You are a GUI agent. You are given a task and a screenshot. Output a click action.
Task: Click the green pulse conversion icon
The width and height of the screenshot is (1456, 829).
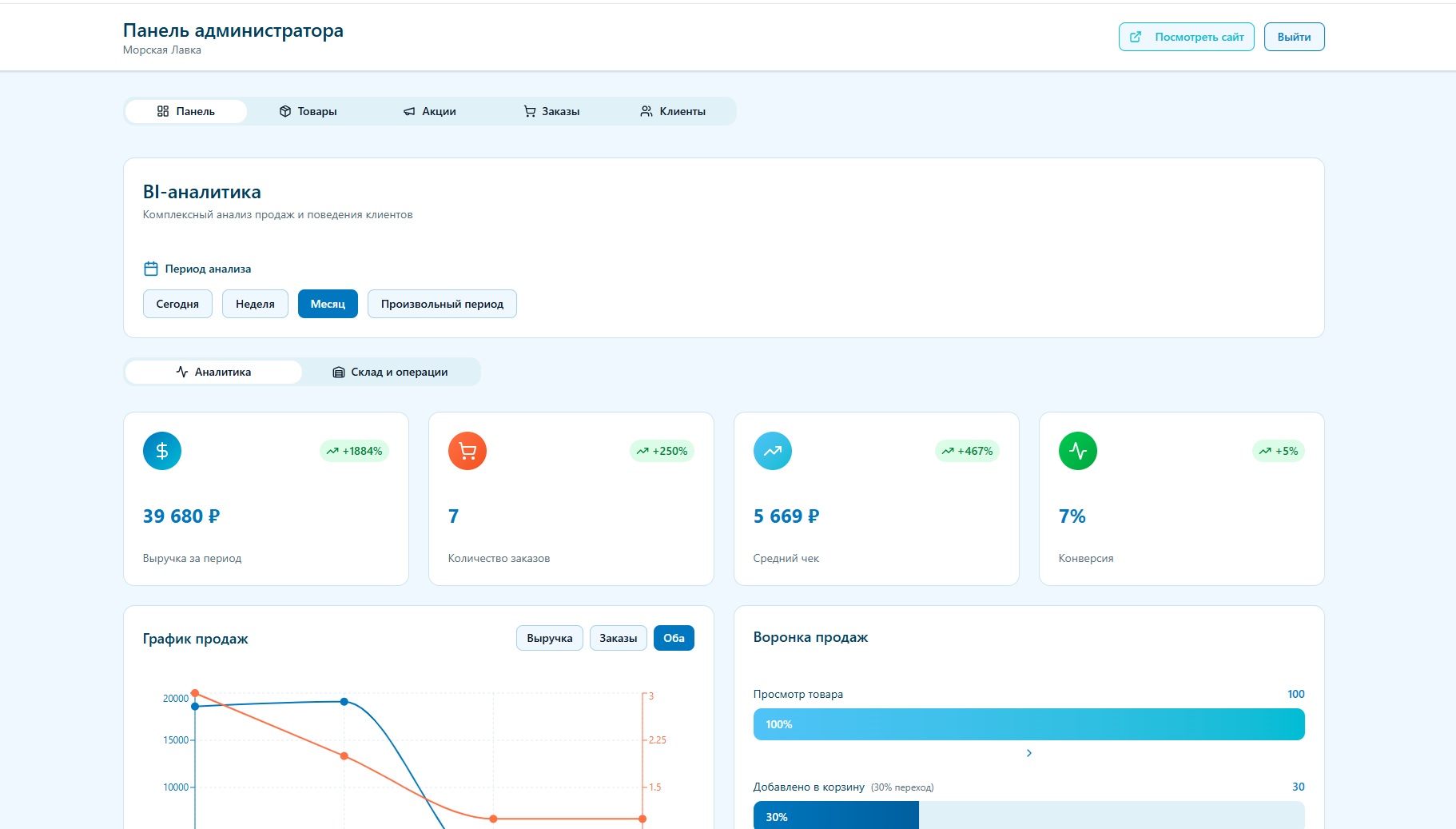pyautogui.click(x=1078, y=451)
